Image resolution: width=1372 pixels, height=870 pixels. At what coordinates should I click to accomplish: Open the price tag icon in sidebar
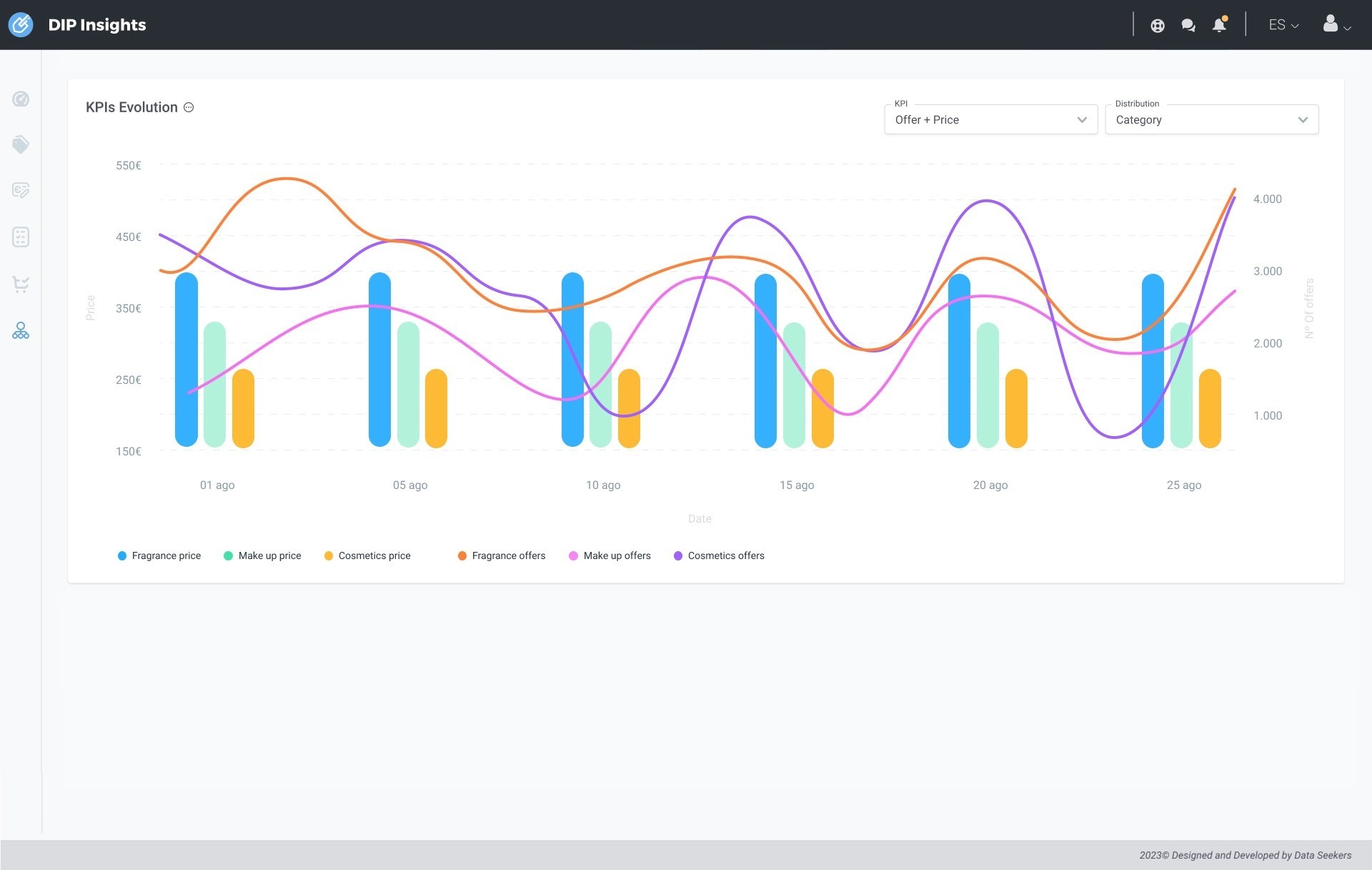tap(21, 144)
